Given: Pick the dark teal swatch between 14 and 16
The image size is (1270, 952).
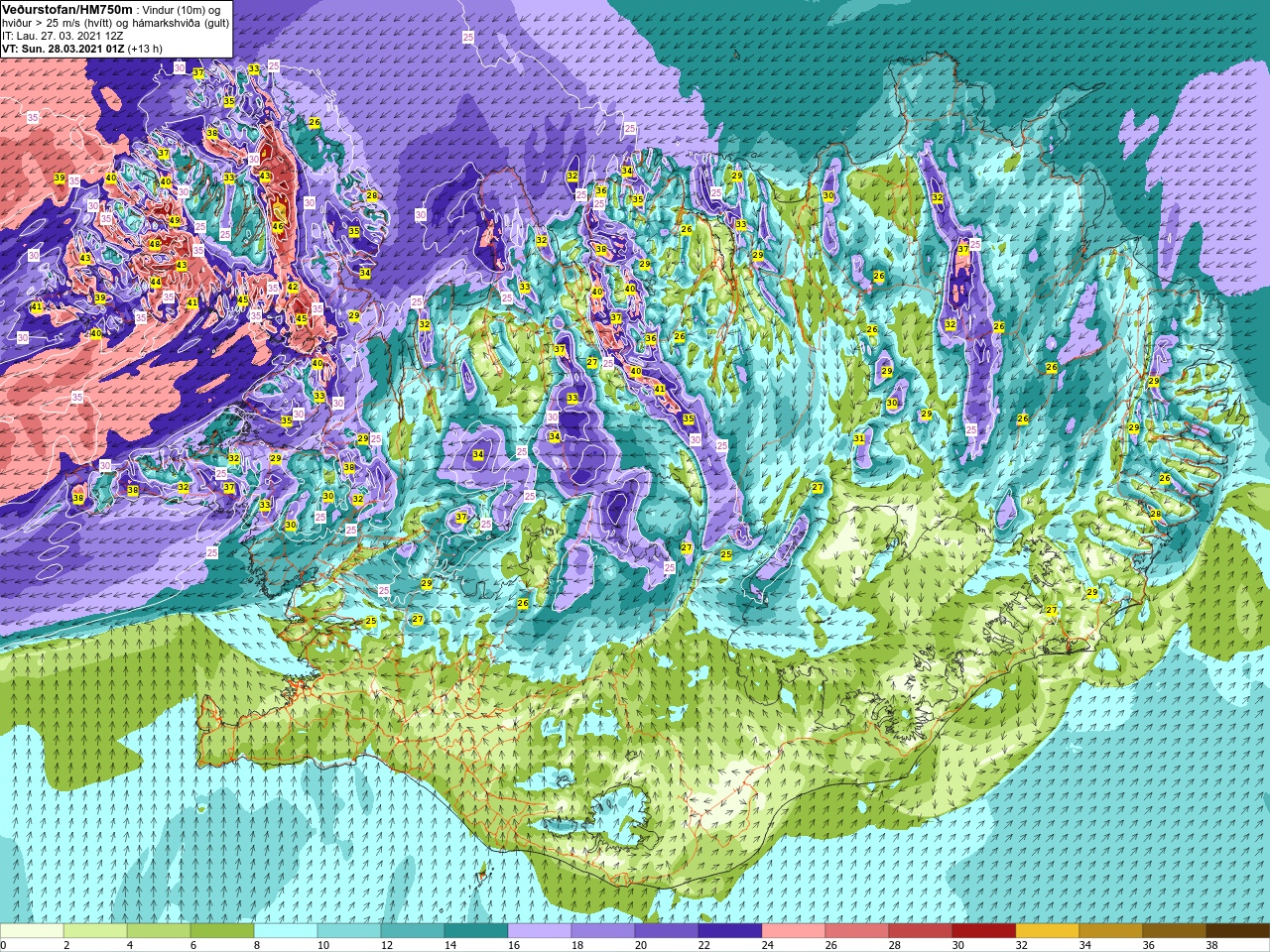Looking at the screenshot, I should (x=476, y=931).
